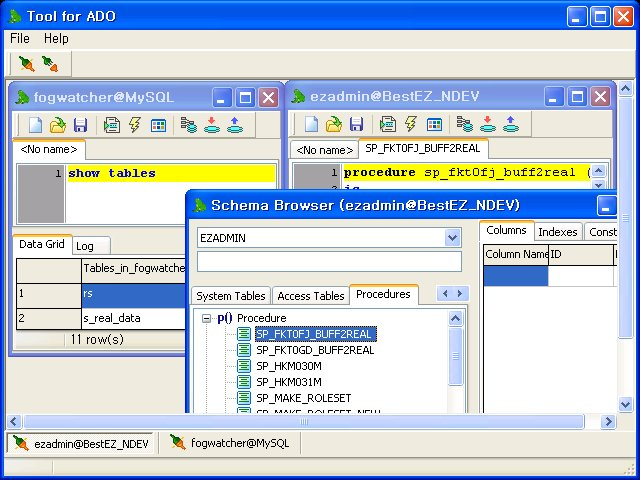Click Tables_in_fogwatcher column header

tap(133, 270)
